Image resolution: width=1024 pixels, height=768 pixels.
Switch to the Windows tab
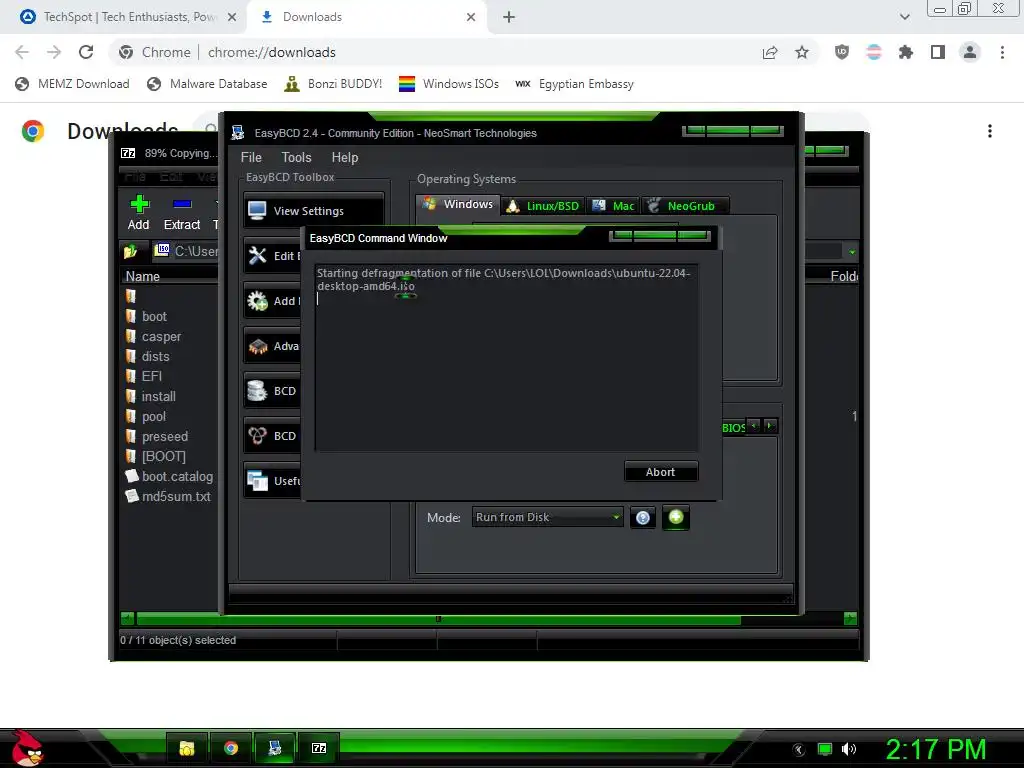click(x=458, y=204)
